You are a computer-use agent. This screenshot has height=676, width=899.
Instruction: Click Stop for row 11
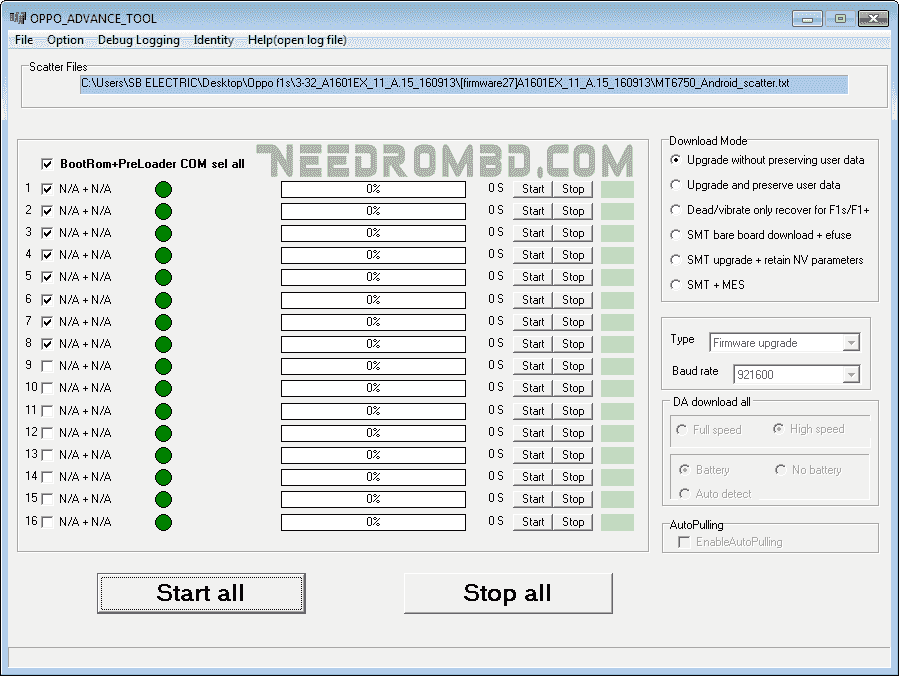click(573, 411)
